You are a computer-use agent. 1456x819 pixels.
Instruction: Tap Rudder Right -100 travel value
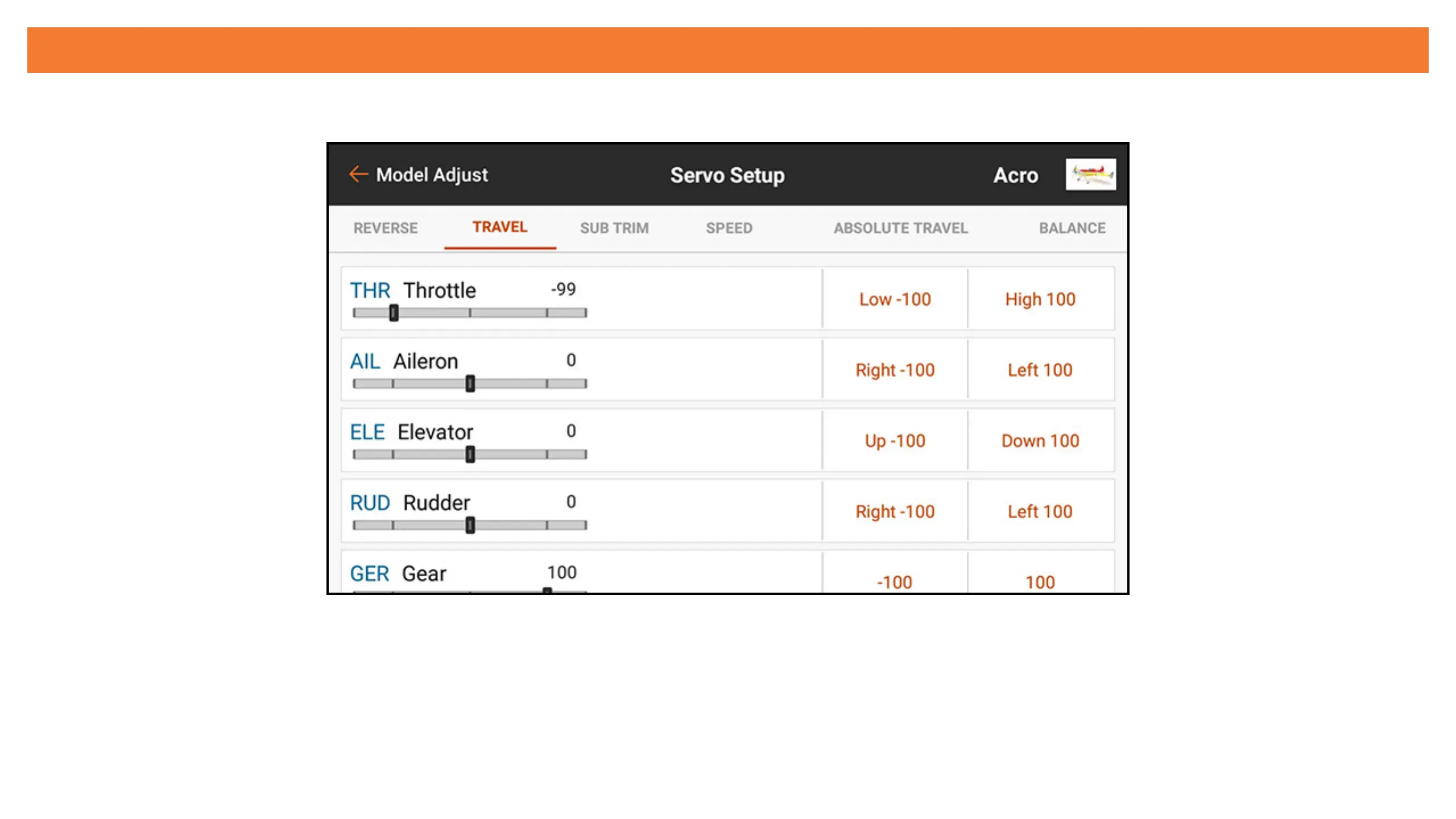click(895, 512)
